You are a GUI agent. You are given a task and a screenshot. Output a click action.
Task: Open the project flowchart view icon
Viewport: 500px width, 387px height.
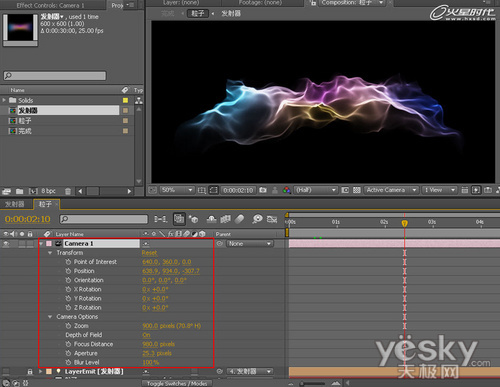point(139,100)
